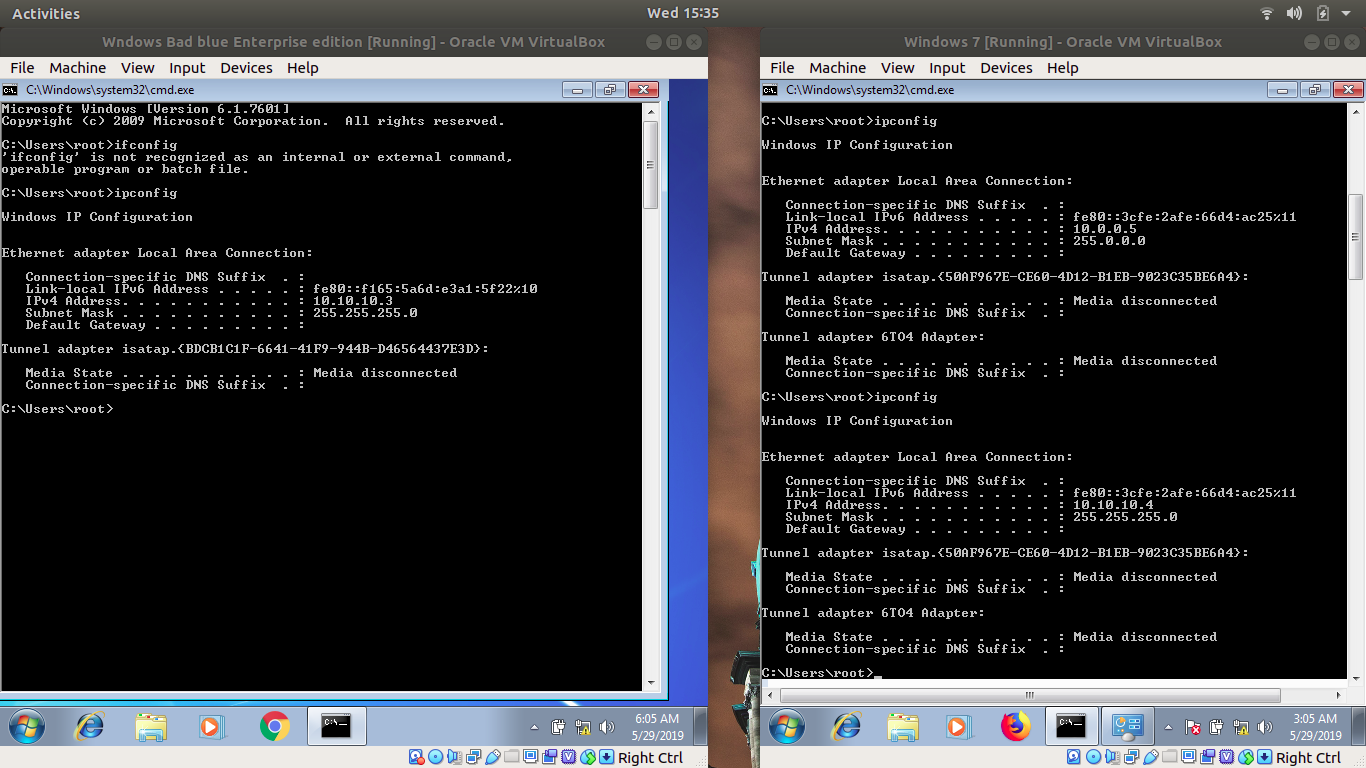1366x768 pixels.
Task: Launch Google Chrome from Bad blue VM taskbar
Action: [274, 726]
